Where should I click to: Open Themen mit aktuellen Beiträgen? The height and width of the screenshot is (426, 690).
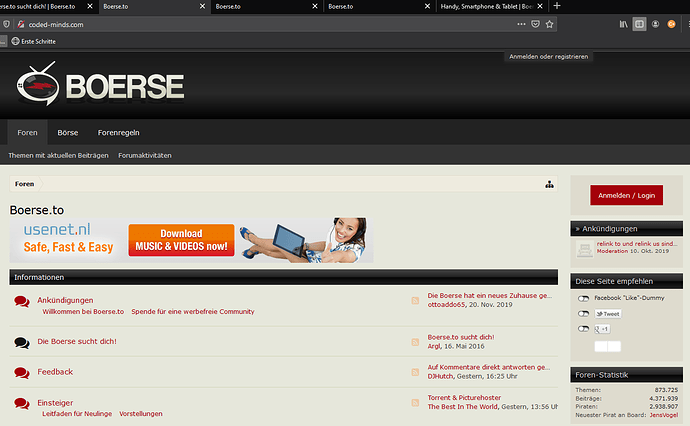pos(58,155)
